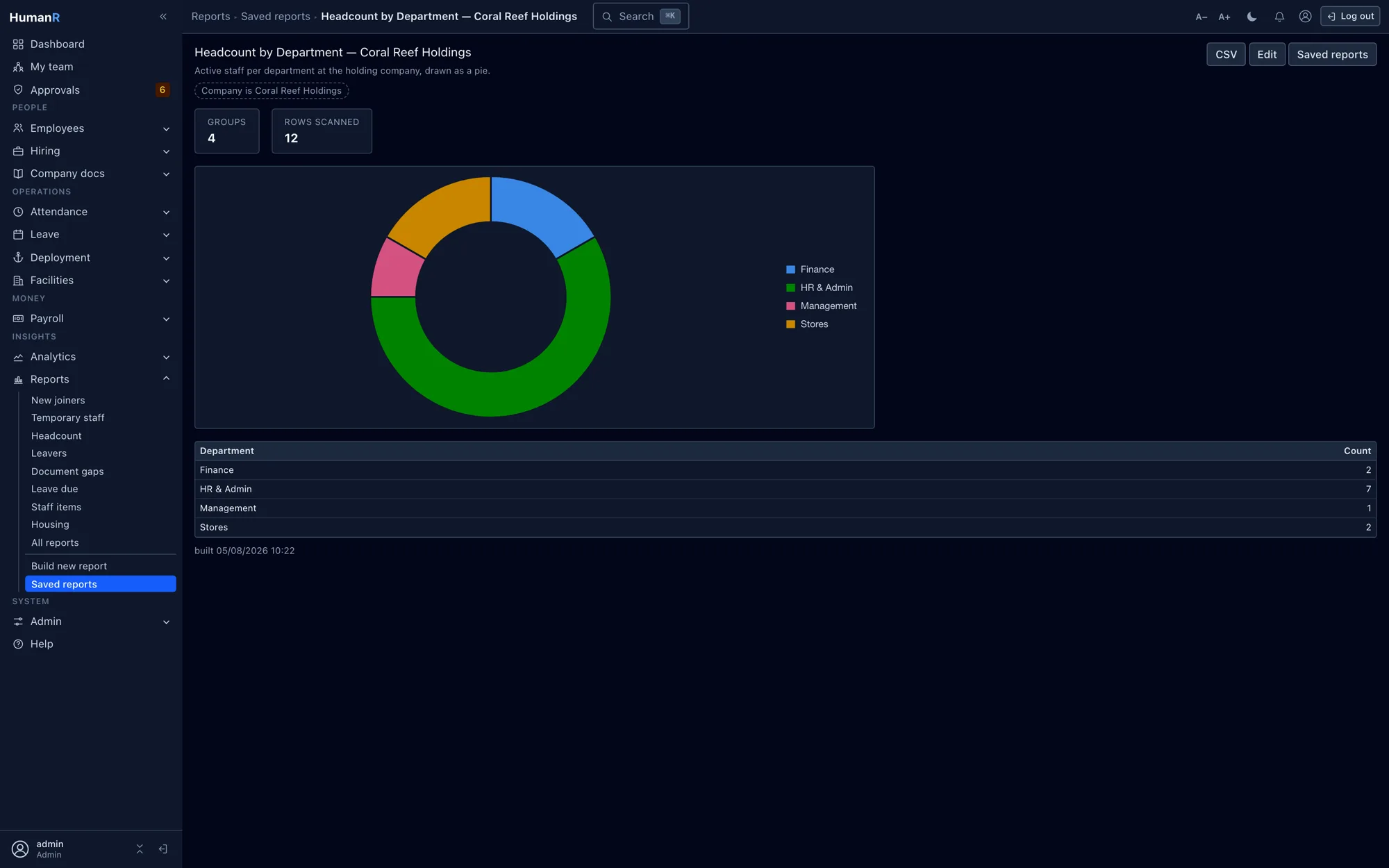
Task: Expand the Leave section chevron
Action: (x=166, y=235)
